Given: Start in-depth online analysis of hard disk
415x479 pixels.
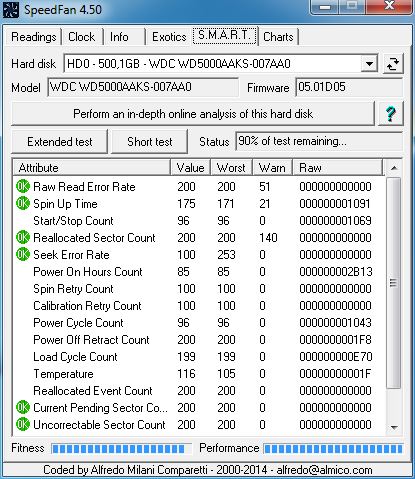Looking at the screenshot, I should [193, 114].
